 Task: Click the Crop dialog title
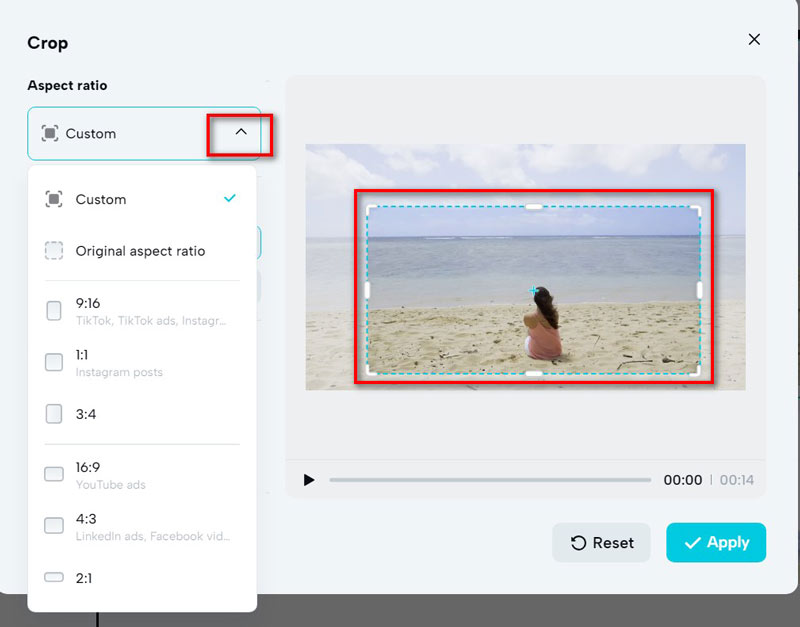coord(47,43)
